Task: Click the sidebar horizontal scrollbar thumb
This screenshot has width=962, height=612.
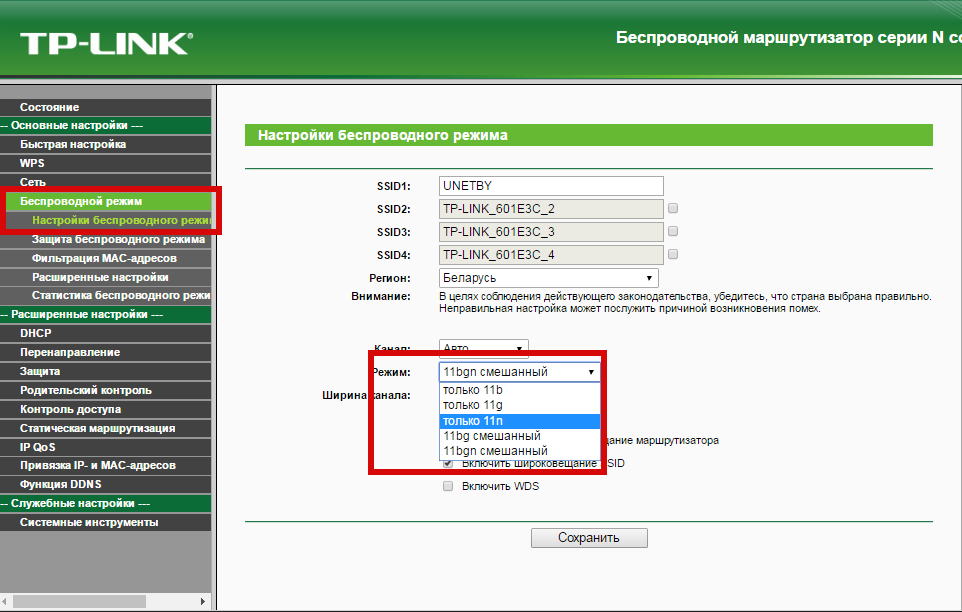Action: pyautogui.click(x=79, y=602)
